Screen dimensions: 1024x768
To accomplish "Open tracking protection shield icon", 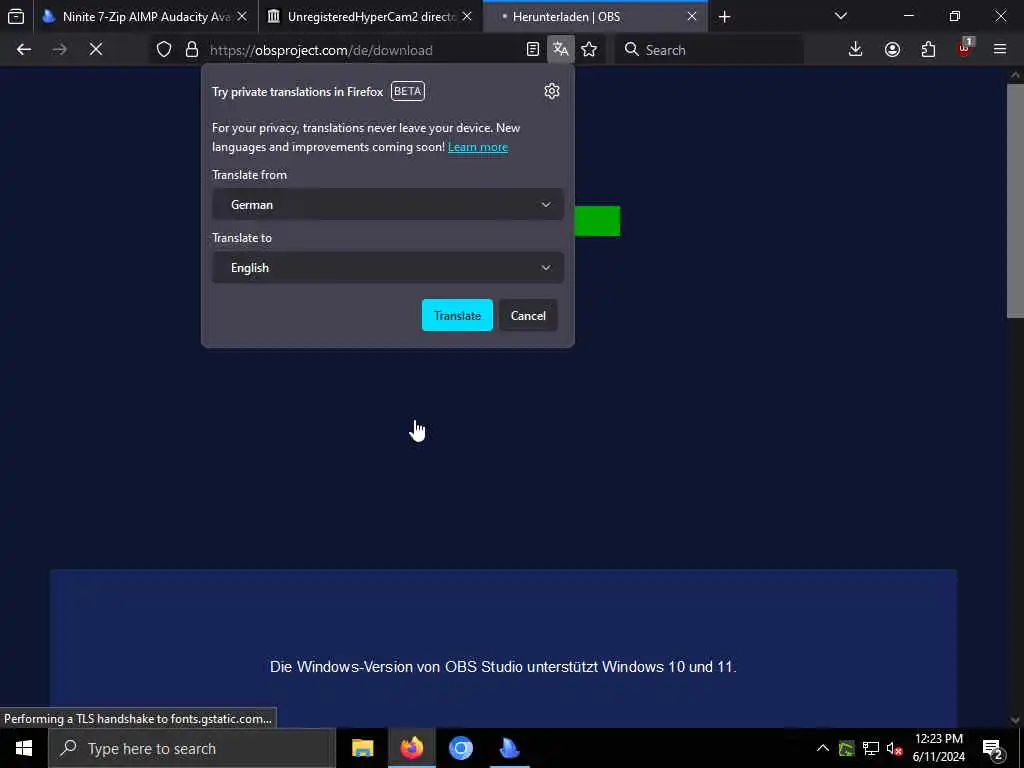I will click(x=164, y=50).
